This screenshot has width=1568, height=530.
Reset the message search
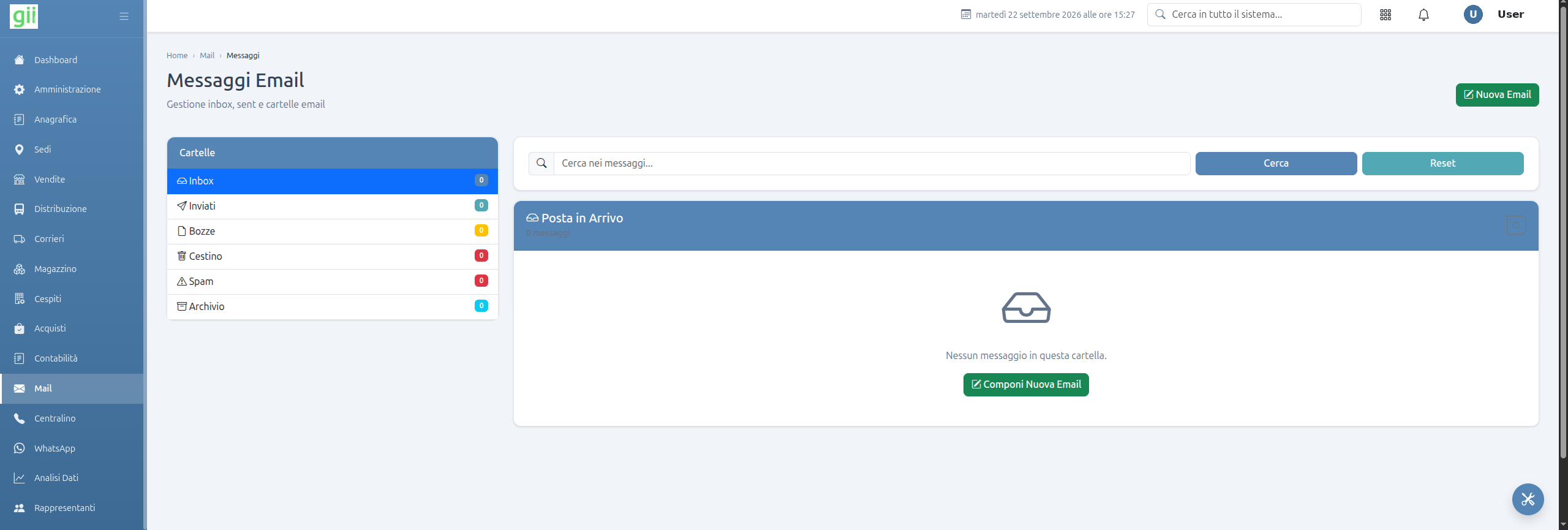click(x=1442, y=164)
